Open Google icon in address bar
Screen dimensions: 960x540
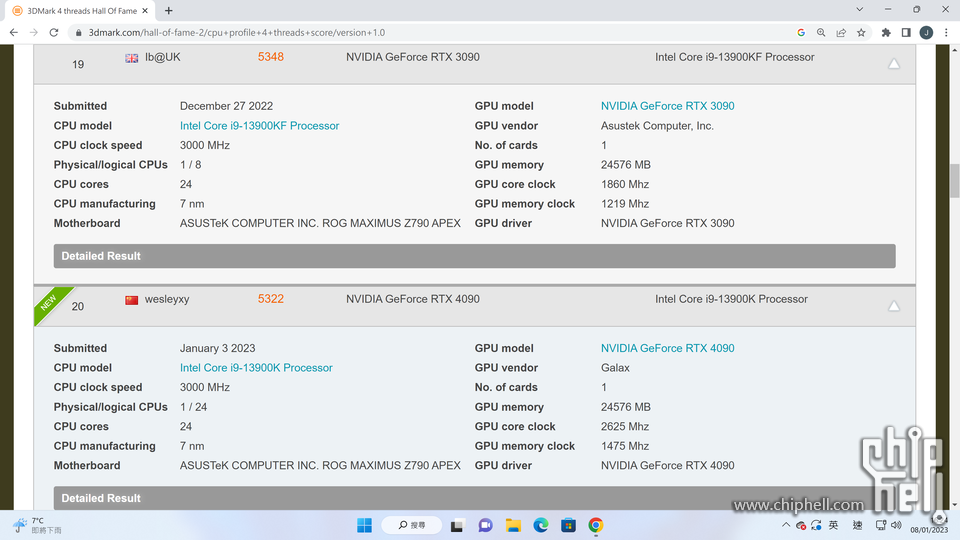click(801, 32)
